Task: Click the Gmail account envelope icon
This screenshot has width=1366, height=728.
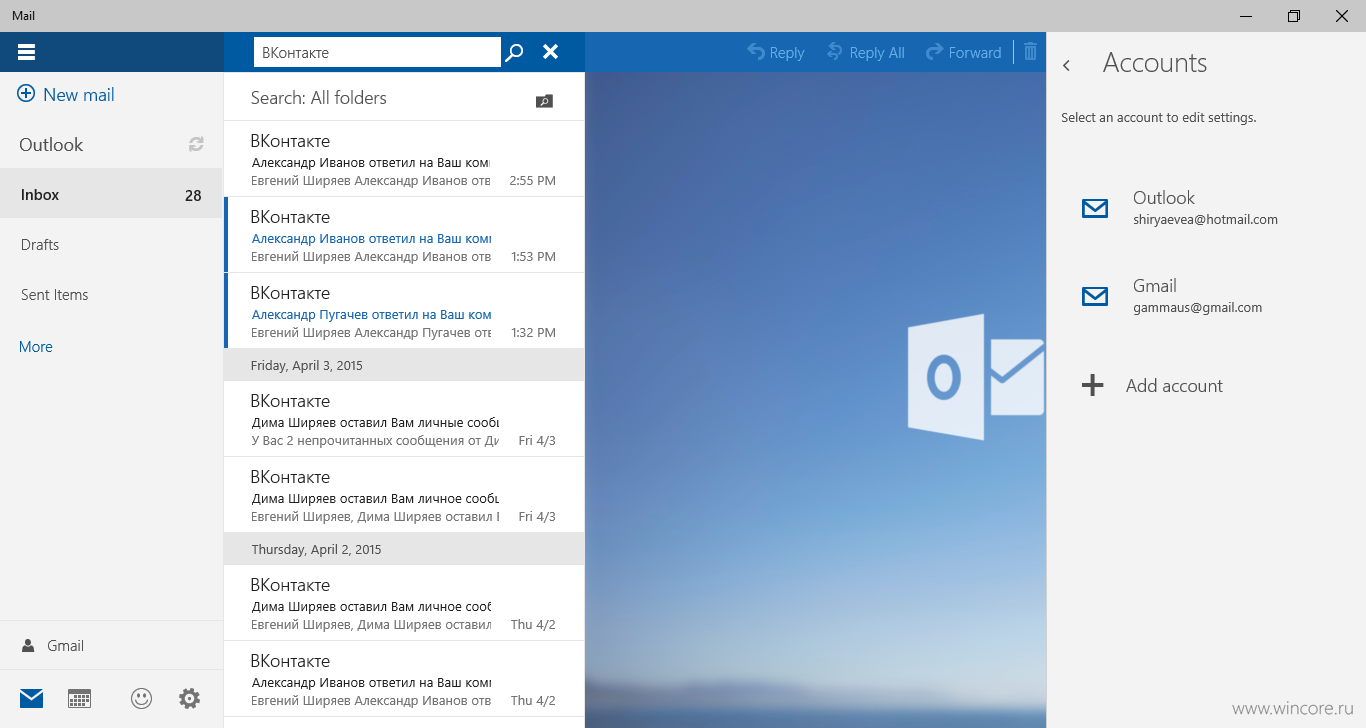Action: click(1095, 296)
